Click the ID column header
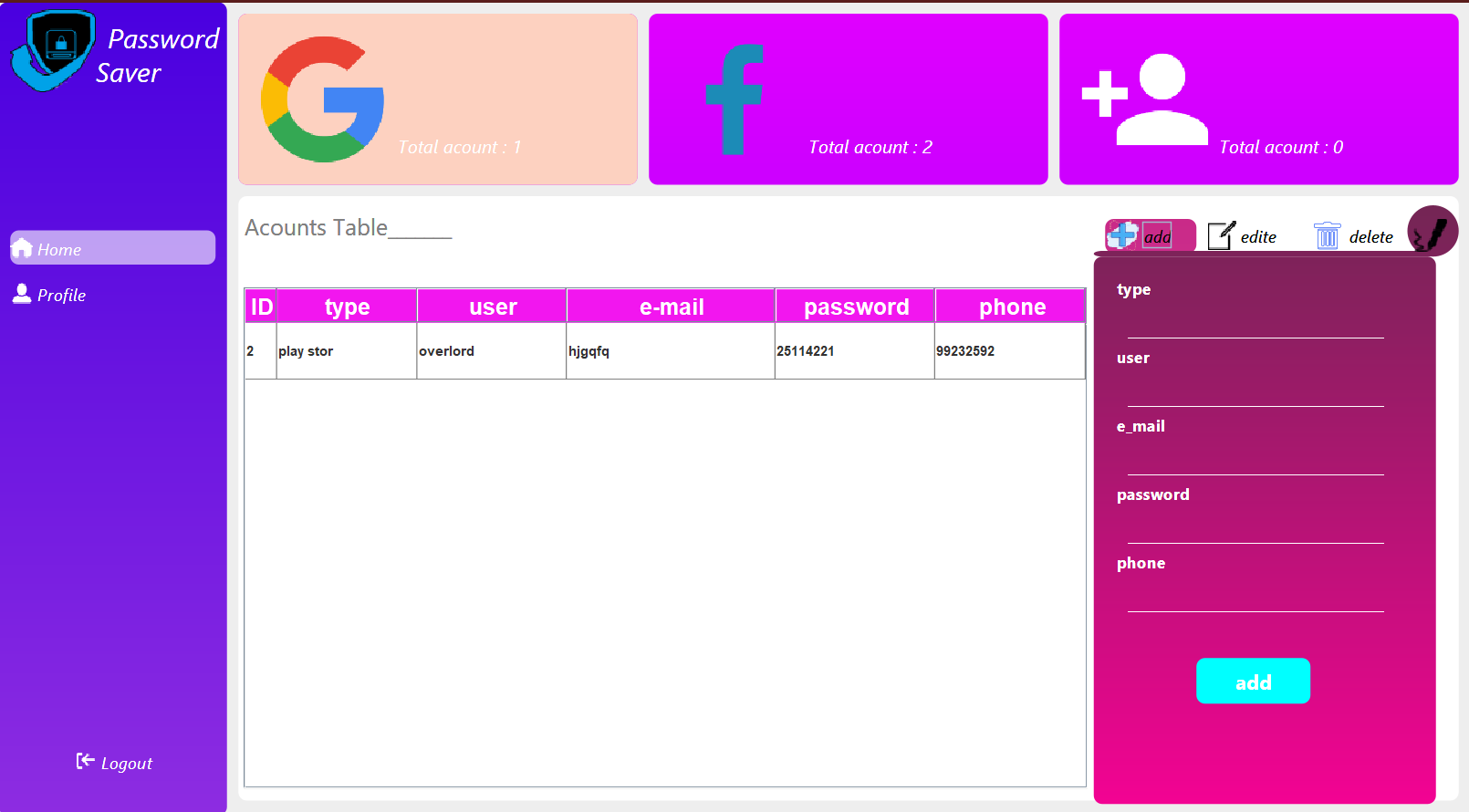The width and height of the screenshot is (1469, 812). pyautogui.click(x=261, y=307)
